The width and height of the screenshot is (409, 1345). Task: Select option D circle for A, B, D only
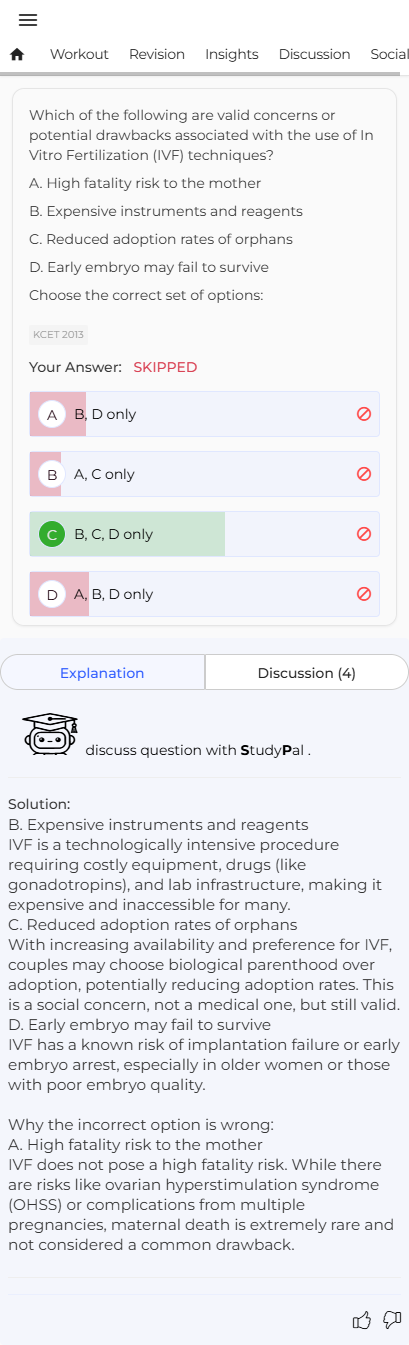point(52,594)
